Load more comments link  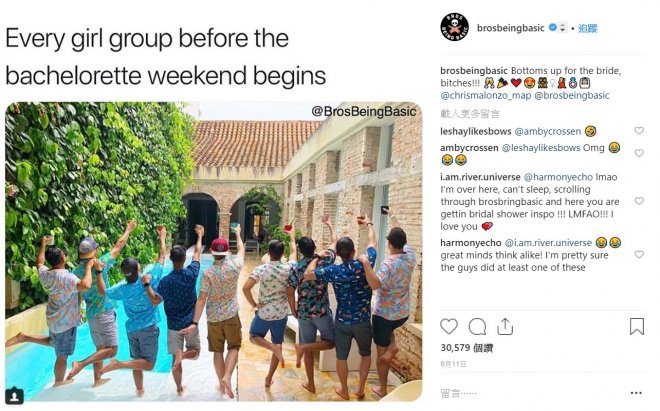[470, 114]
